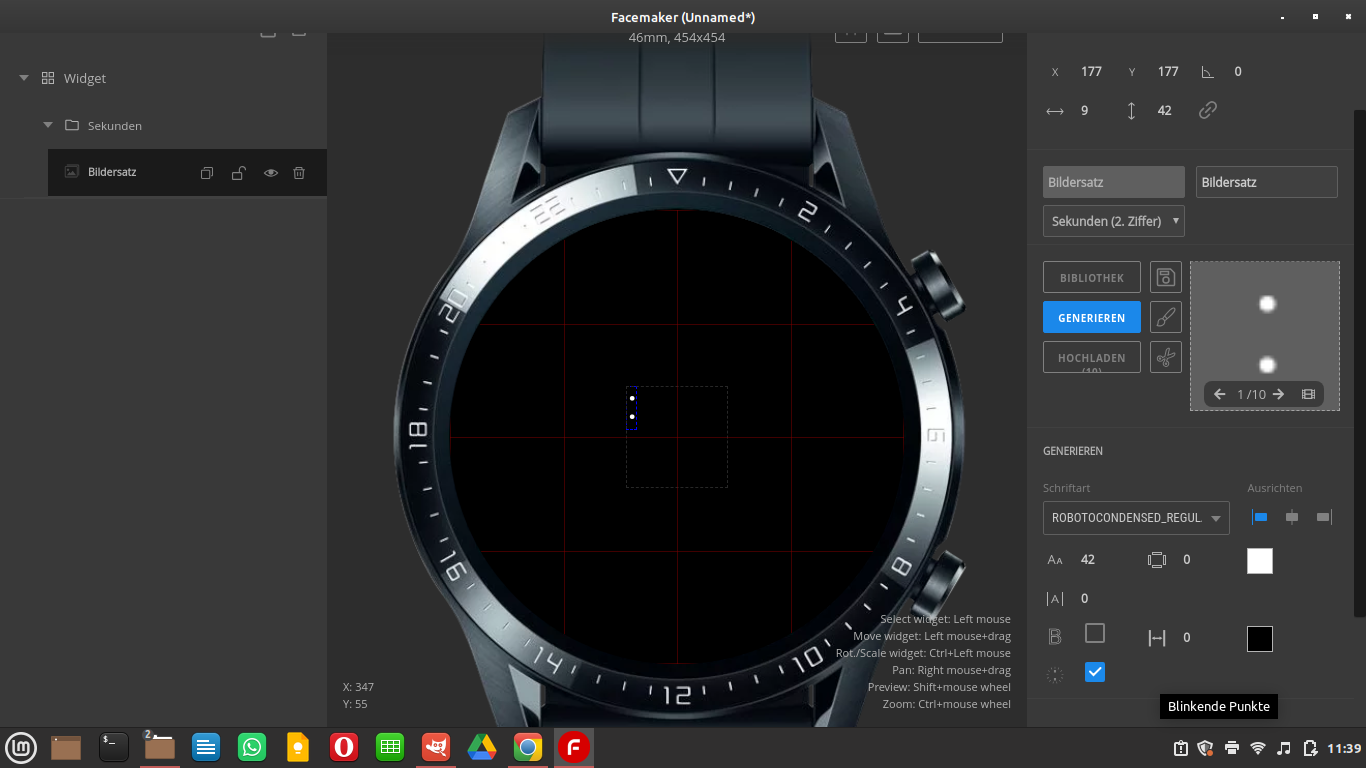Pick the white font color swatch
The height and width of the screenshot is (768, 1366).
coord(1260,561)
